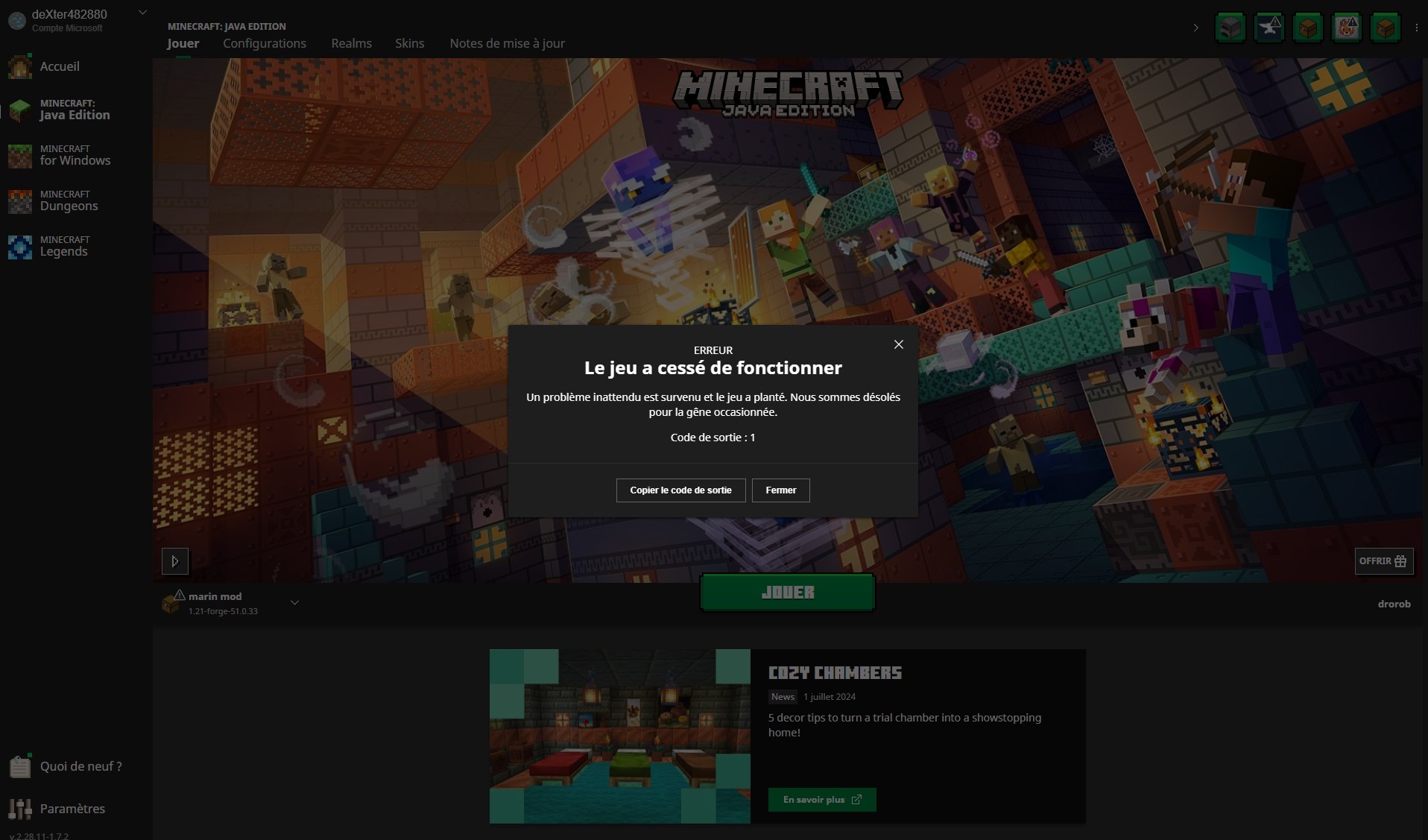The width and height of the screenshot is (1428, 840).
Task: Open Notes de mise à jour tab
Action: tap(508, 43)
